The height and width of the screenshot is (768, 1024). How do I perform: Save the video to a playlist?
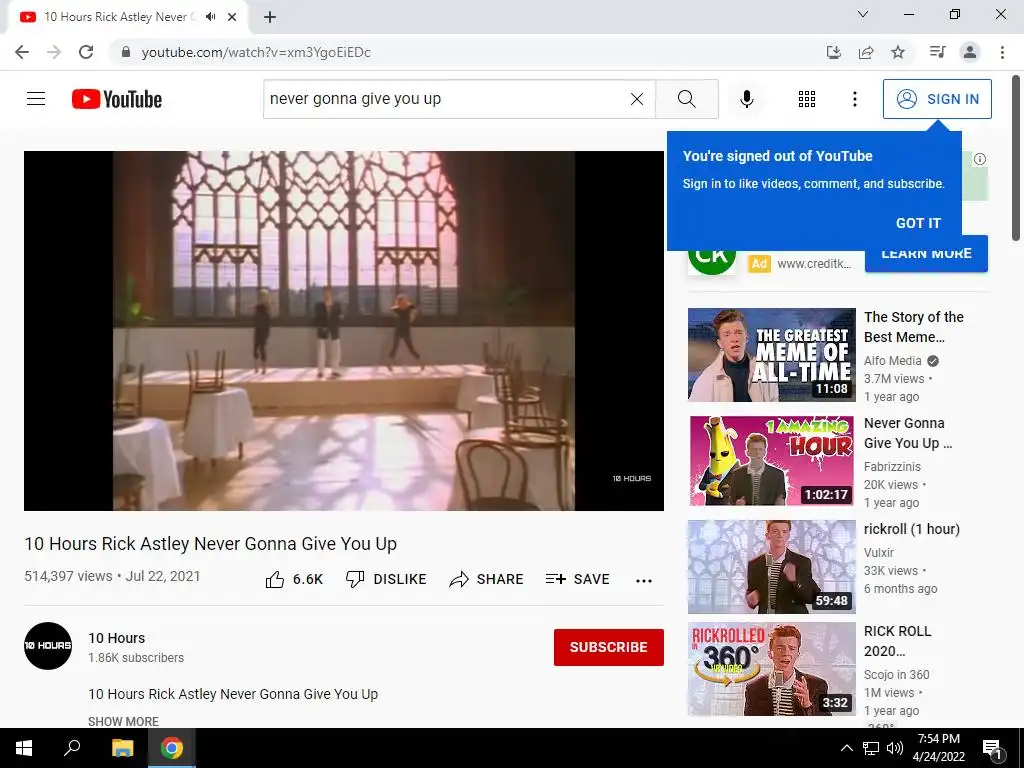point(577,579)
